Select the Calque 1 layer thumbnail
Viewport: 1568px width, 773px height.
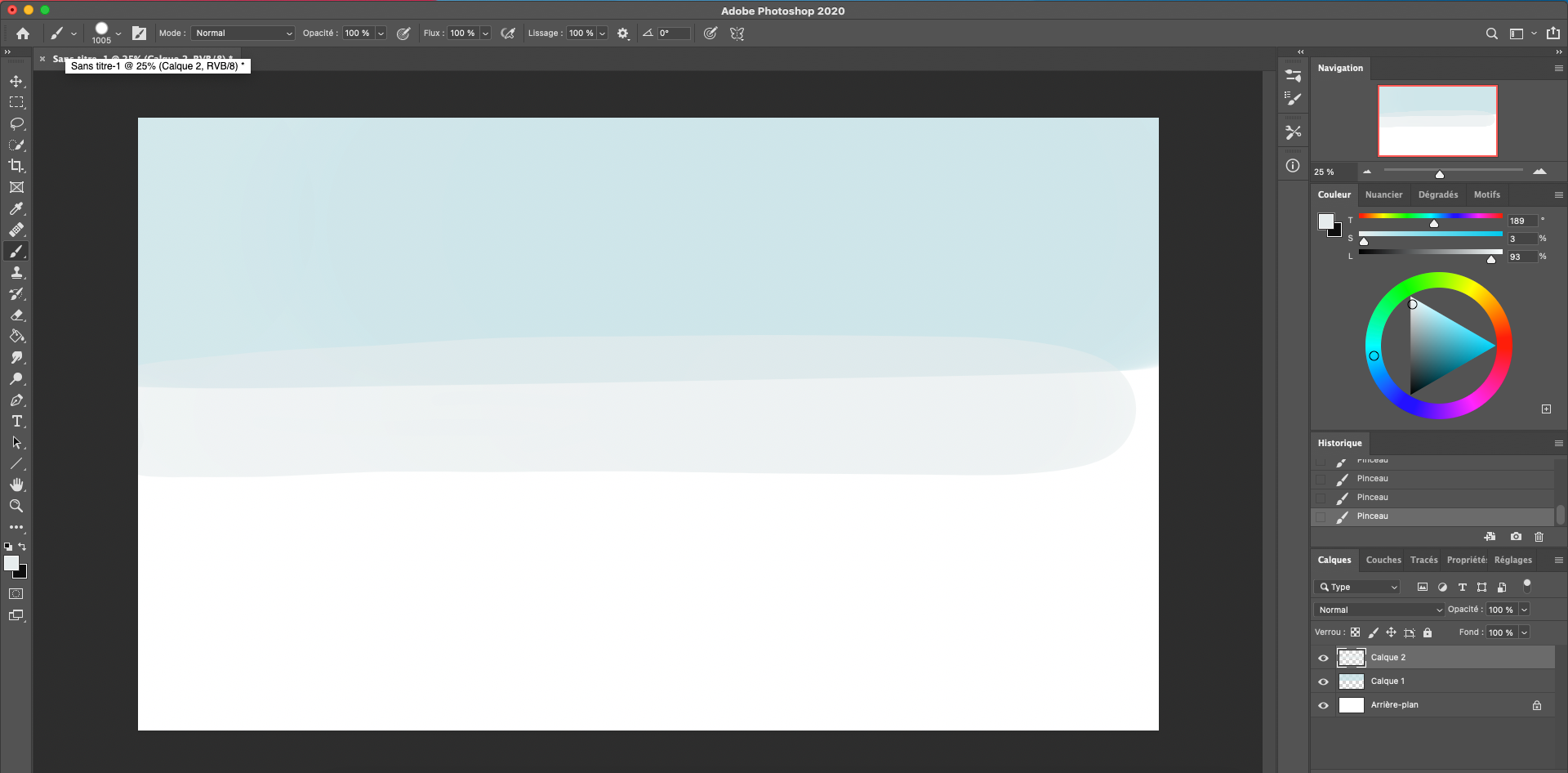coord(1352,681)
